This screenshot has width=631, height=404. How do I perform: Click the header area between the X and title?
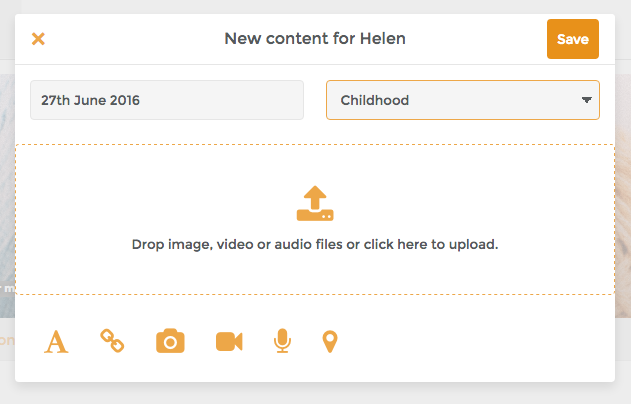(x=130, y=39)
